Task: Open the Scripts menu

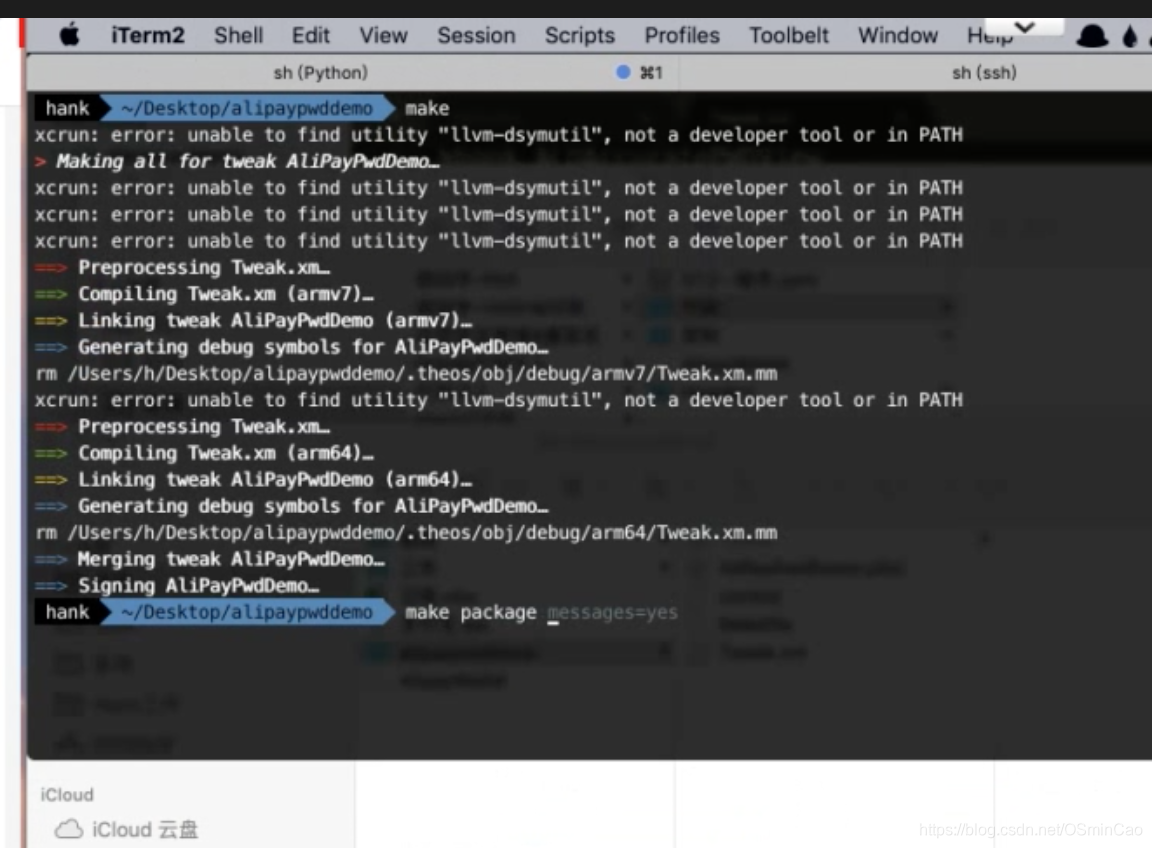Action: coord(580,35)
